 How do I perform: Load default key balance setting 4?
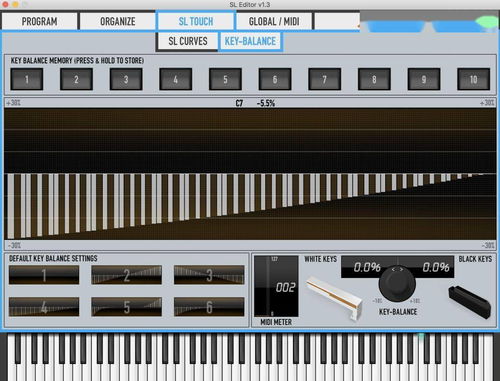44,307
